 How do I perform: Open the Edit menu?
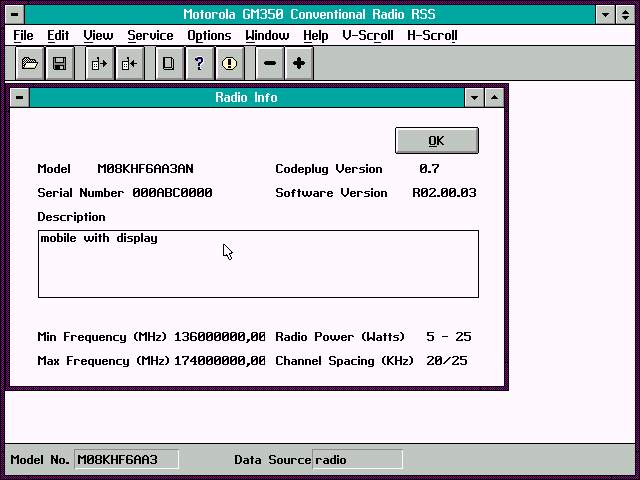[58, 36]
